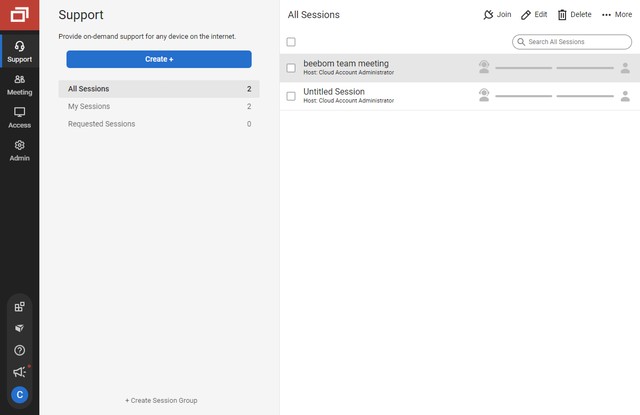
Task: Click the Search All Sessions field
Action: coord(572,42)
